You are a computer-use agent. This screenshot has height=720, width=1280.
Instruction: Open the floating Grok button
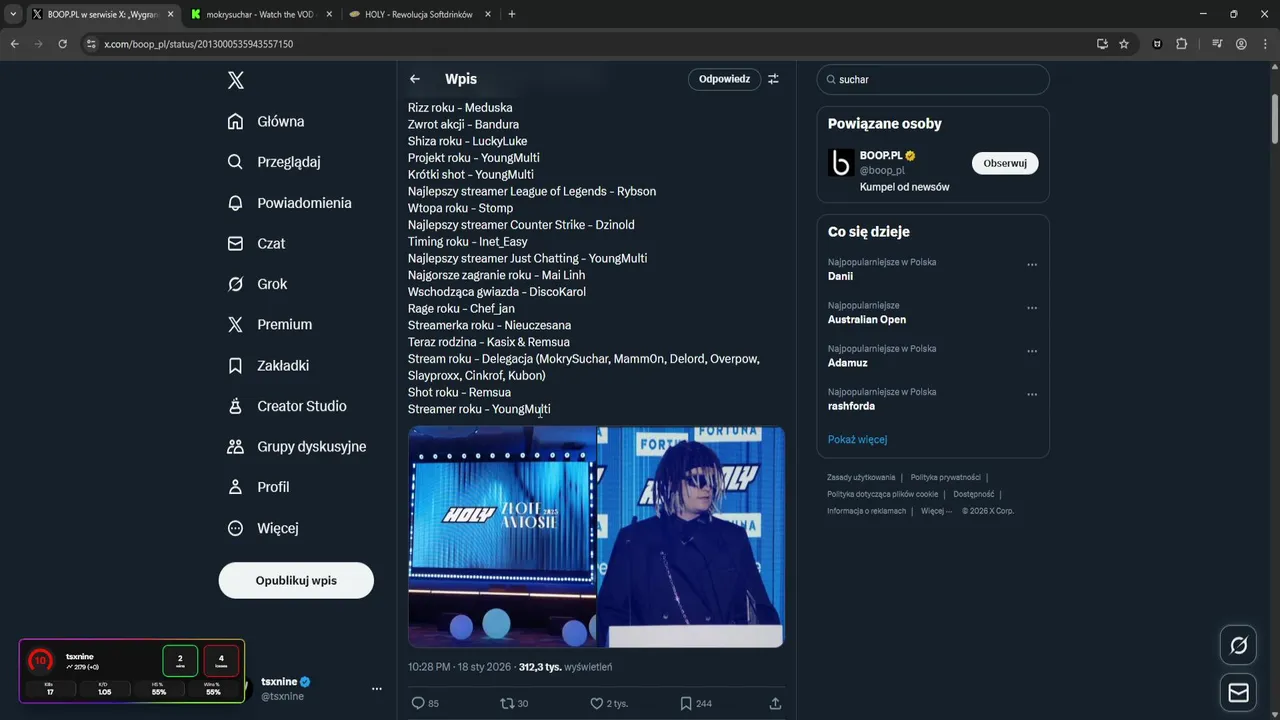[1239, 646]
